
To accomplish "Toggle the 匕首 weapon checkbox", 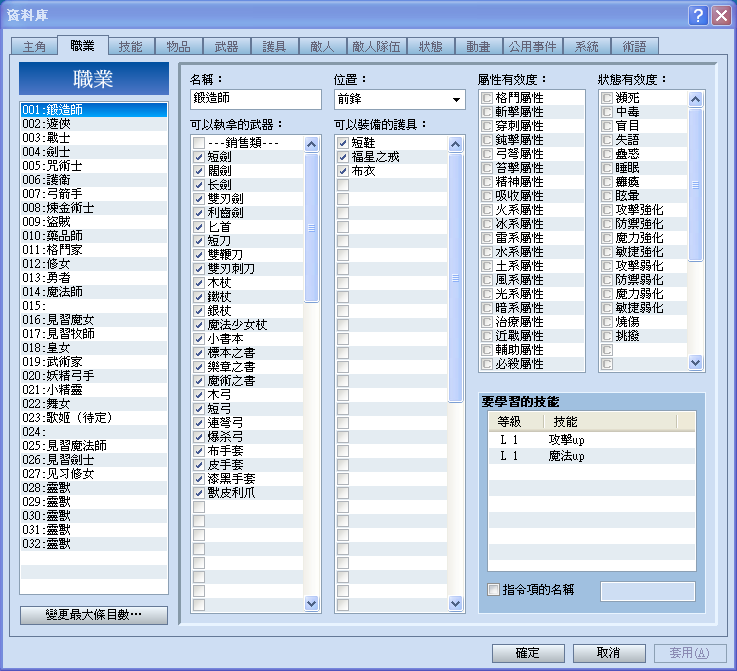I will pyautogui.click(x=199, y=227).
